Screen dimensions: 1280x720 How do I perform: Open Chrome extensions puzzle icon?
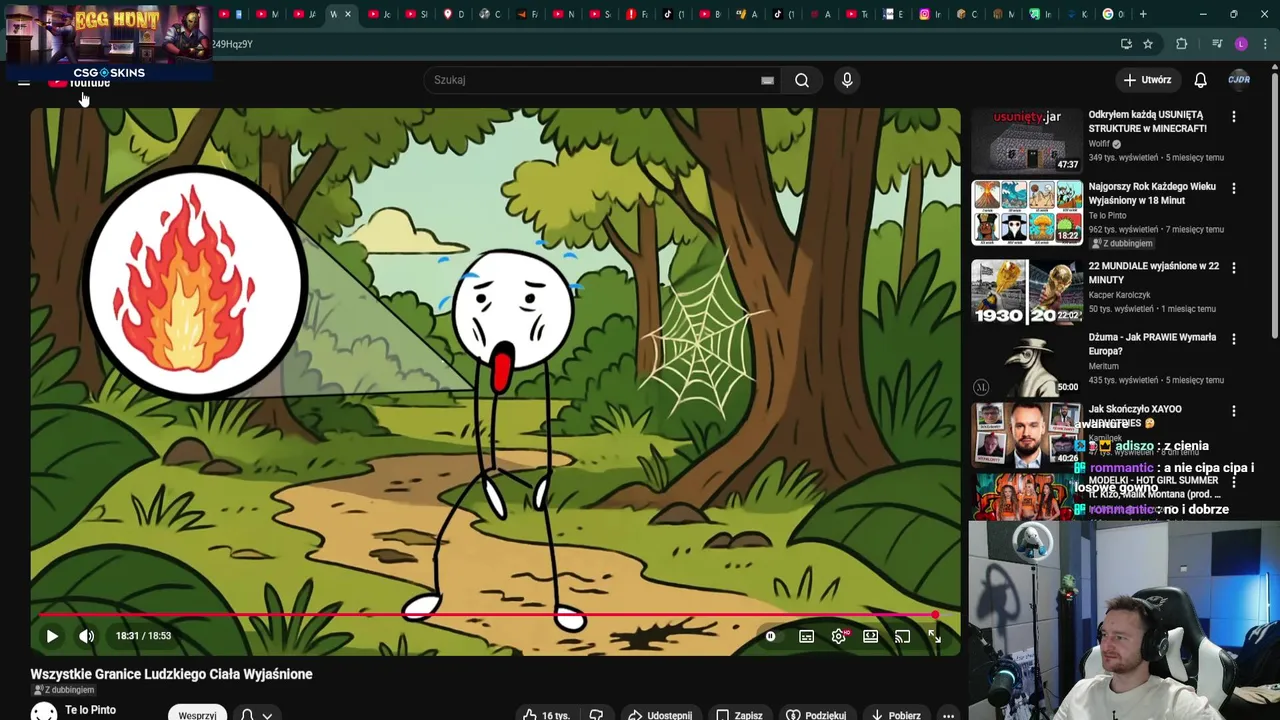point(1182,44)
